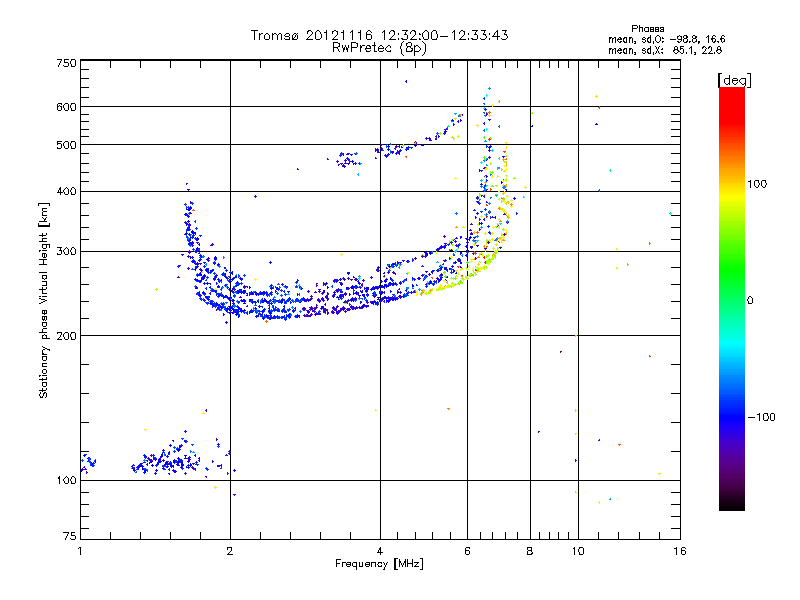Click the x-axis tick label '8'
800x600 pixels.
click(x=530, y=551)
